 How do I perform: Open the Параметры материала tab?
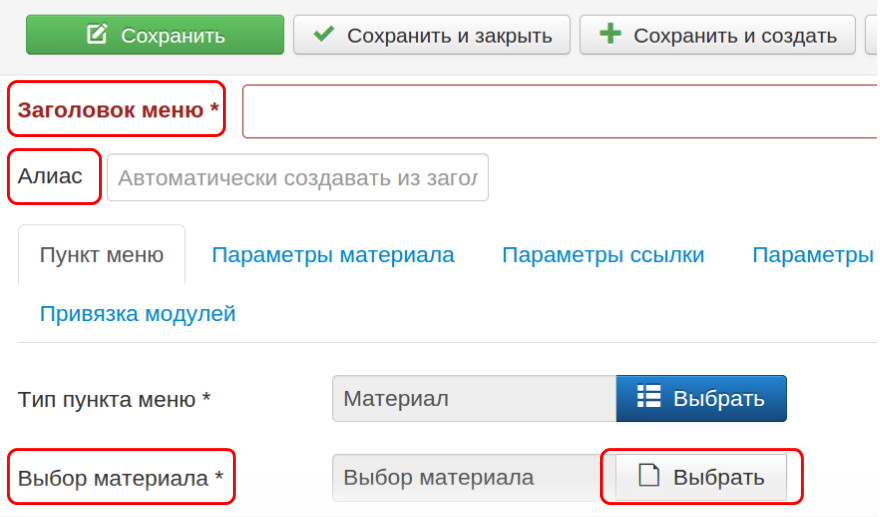pos(333,255)
